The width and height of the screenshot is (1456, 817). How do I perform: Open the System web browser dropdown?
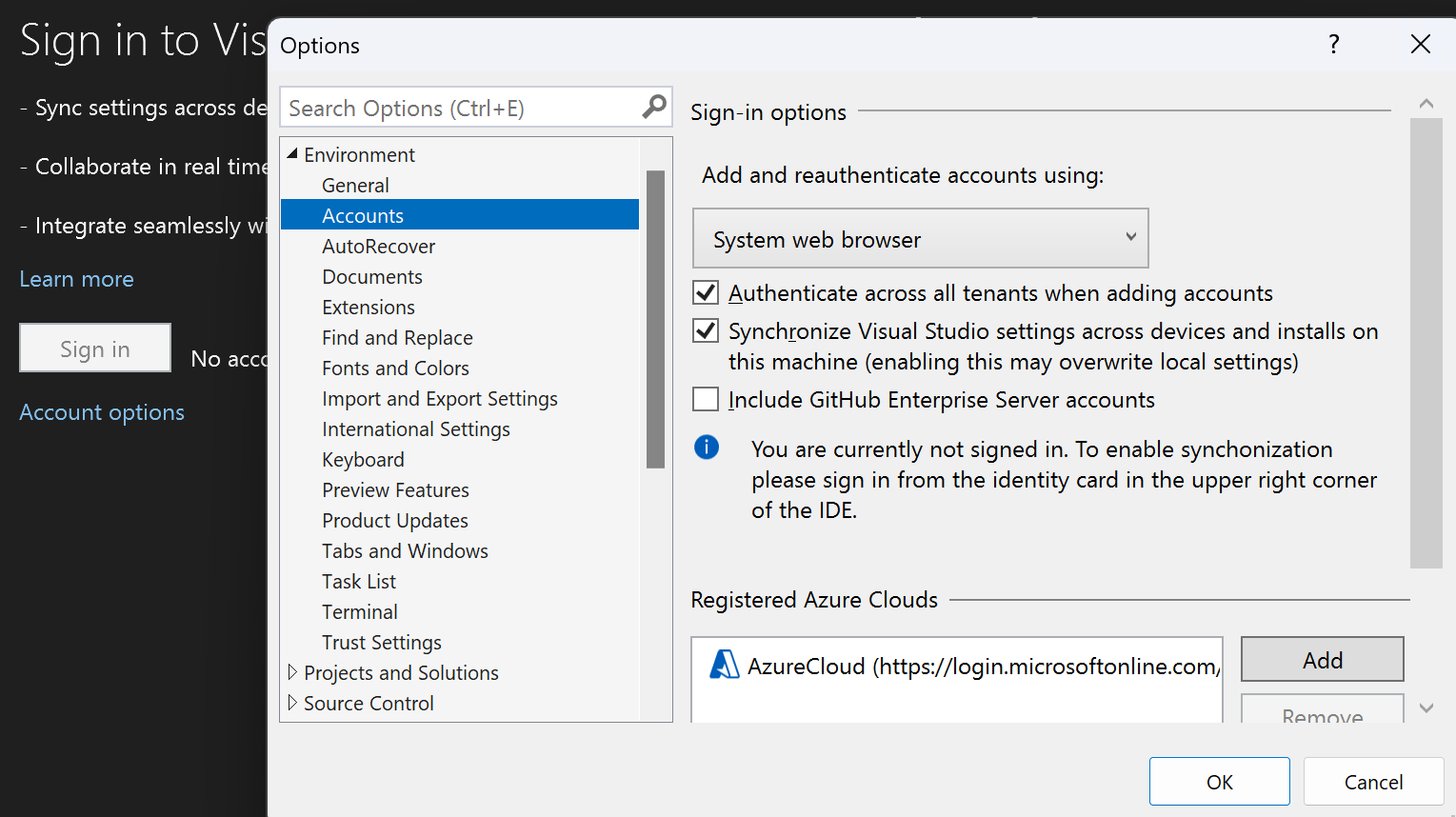(x=920, y=238)
